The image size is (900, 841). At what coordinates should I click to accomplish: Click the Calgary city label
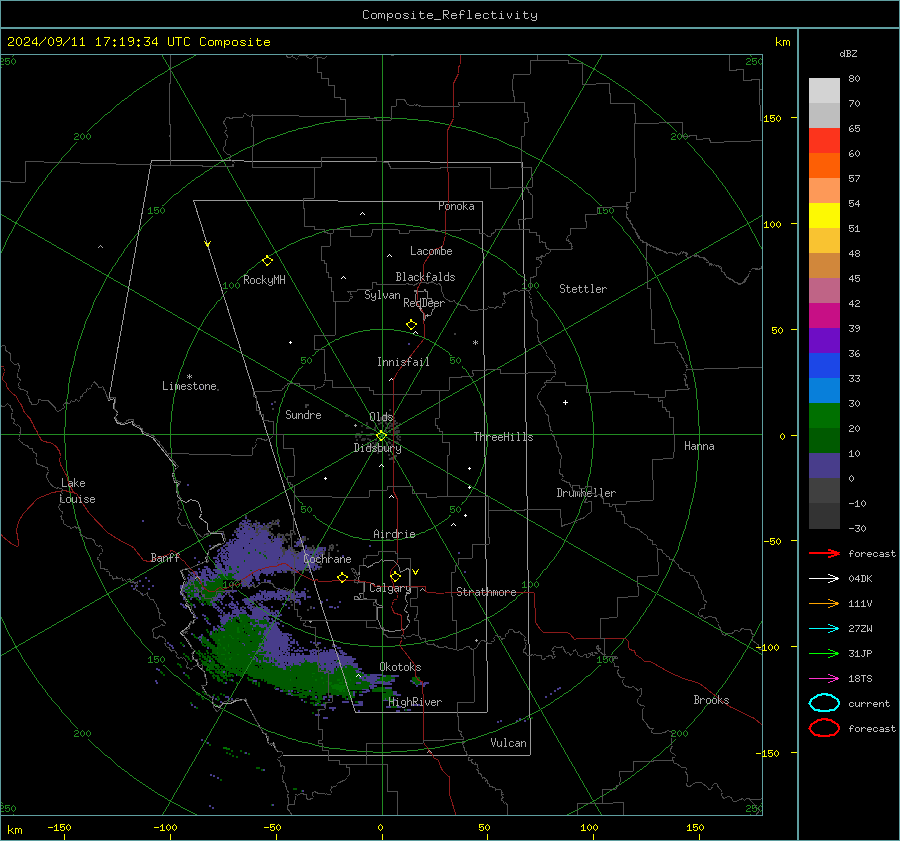390,588
